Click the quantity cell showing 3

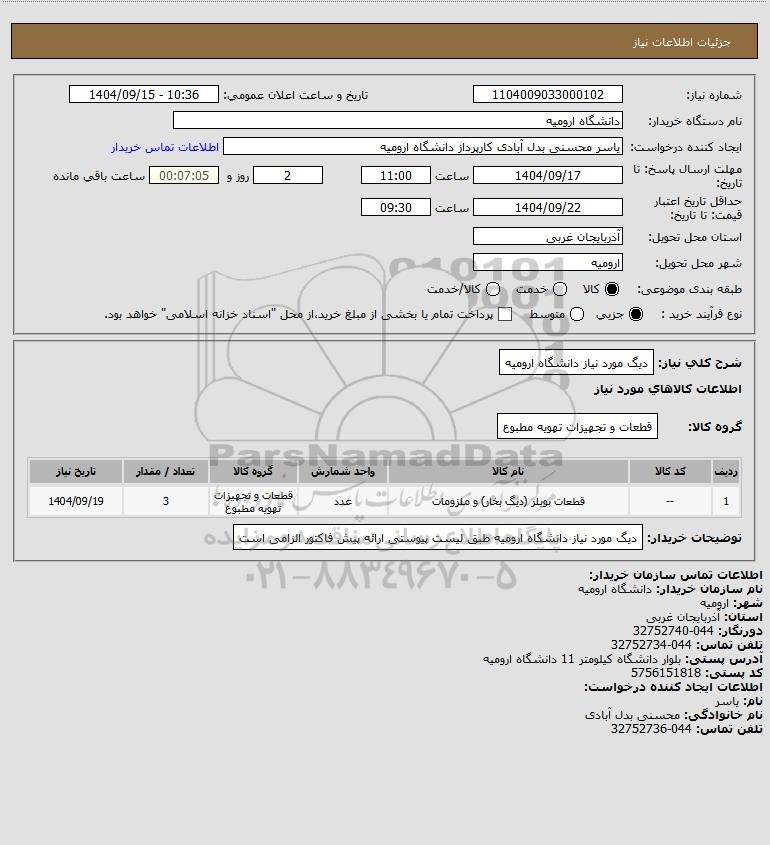[165, 501]
